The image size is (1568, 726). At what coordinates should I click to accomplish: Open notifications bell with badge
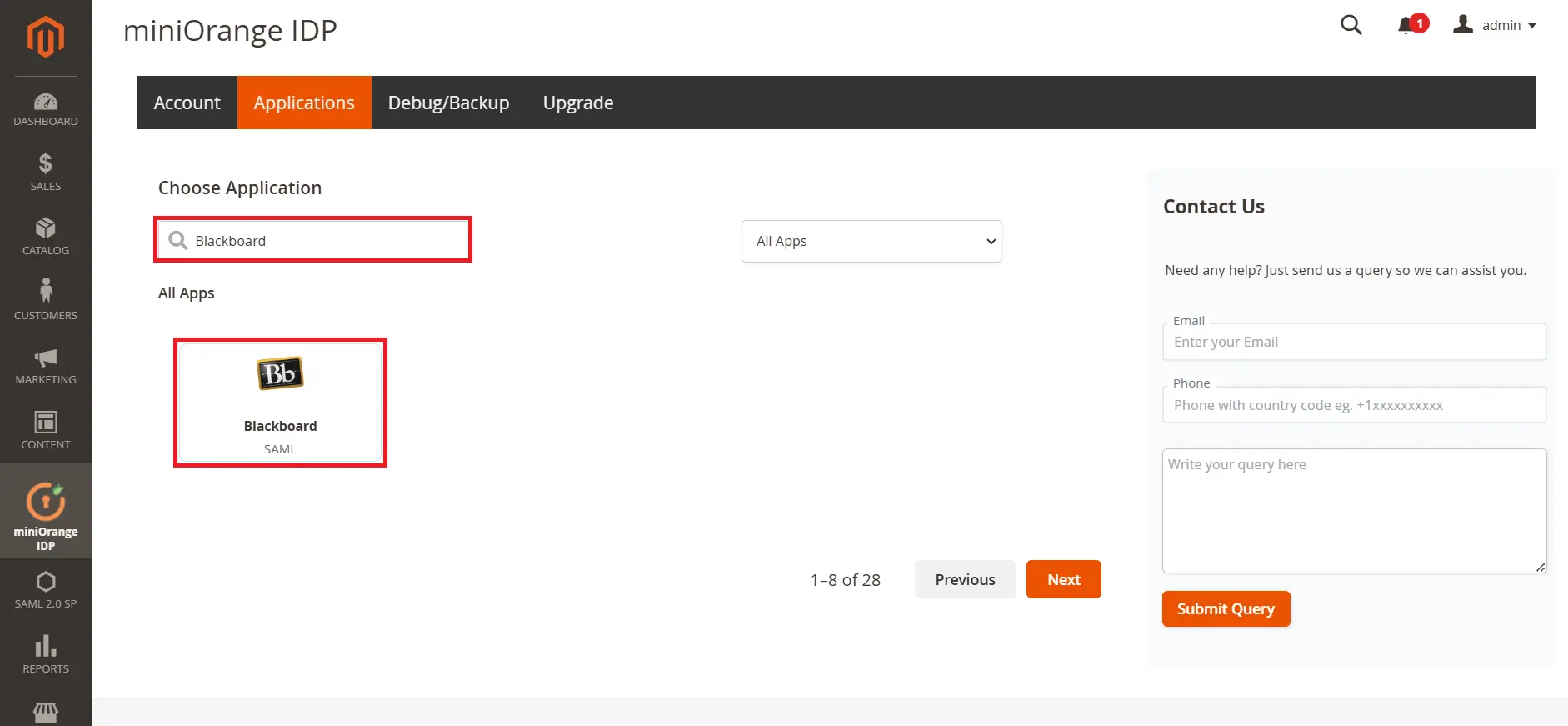pyautogui.click(x=1412, y=25)
